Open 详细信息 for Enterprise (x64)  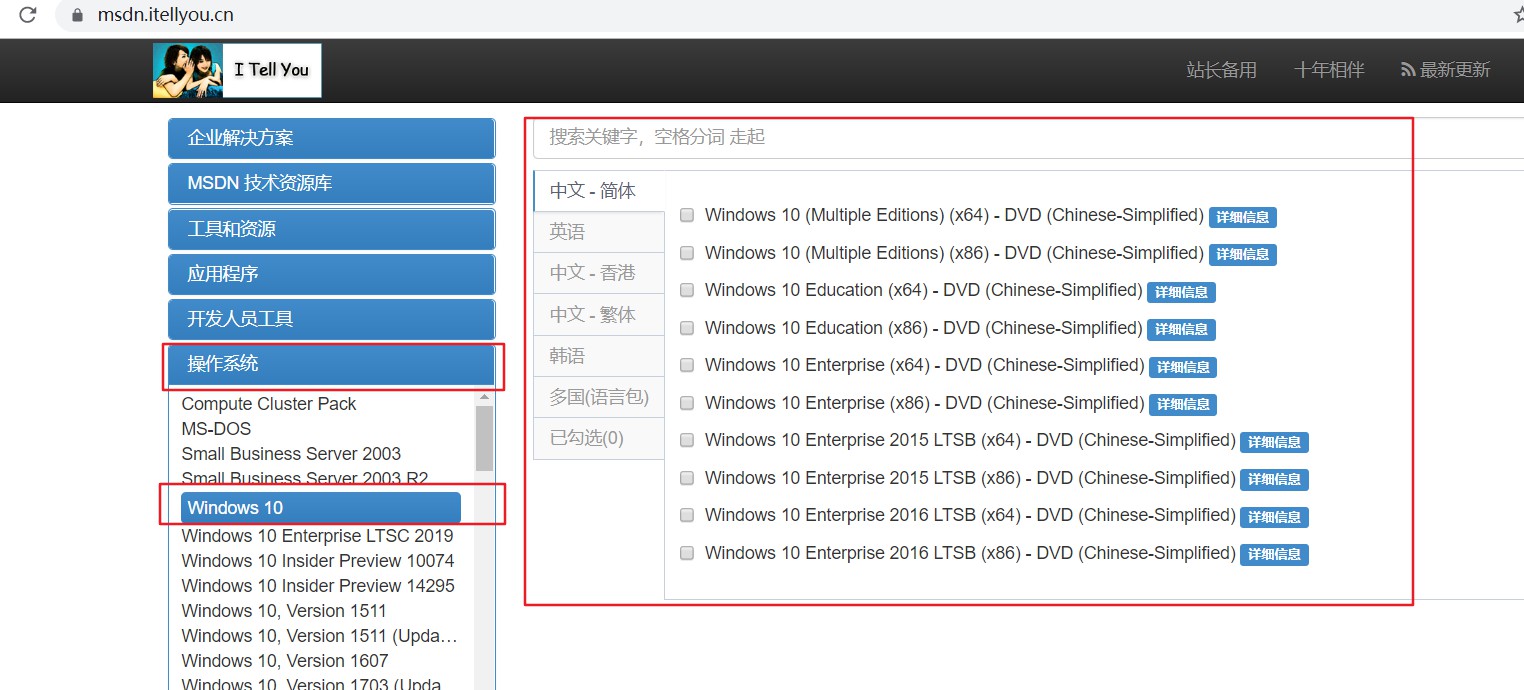[1183, 367]
